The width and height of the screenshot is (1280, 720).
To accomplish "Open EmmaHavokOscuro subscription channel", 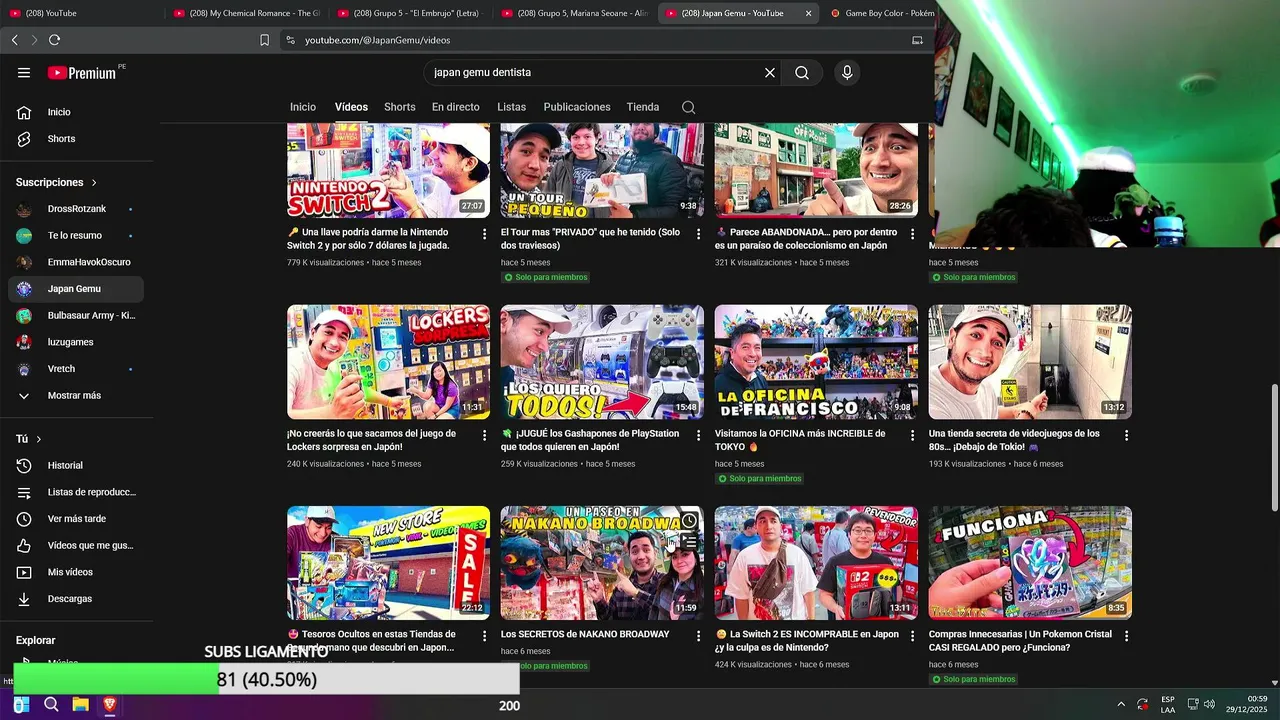I will tap(75, 262).
